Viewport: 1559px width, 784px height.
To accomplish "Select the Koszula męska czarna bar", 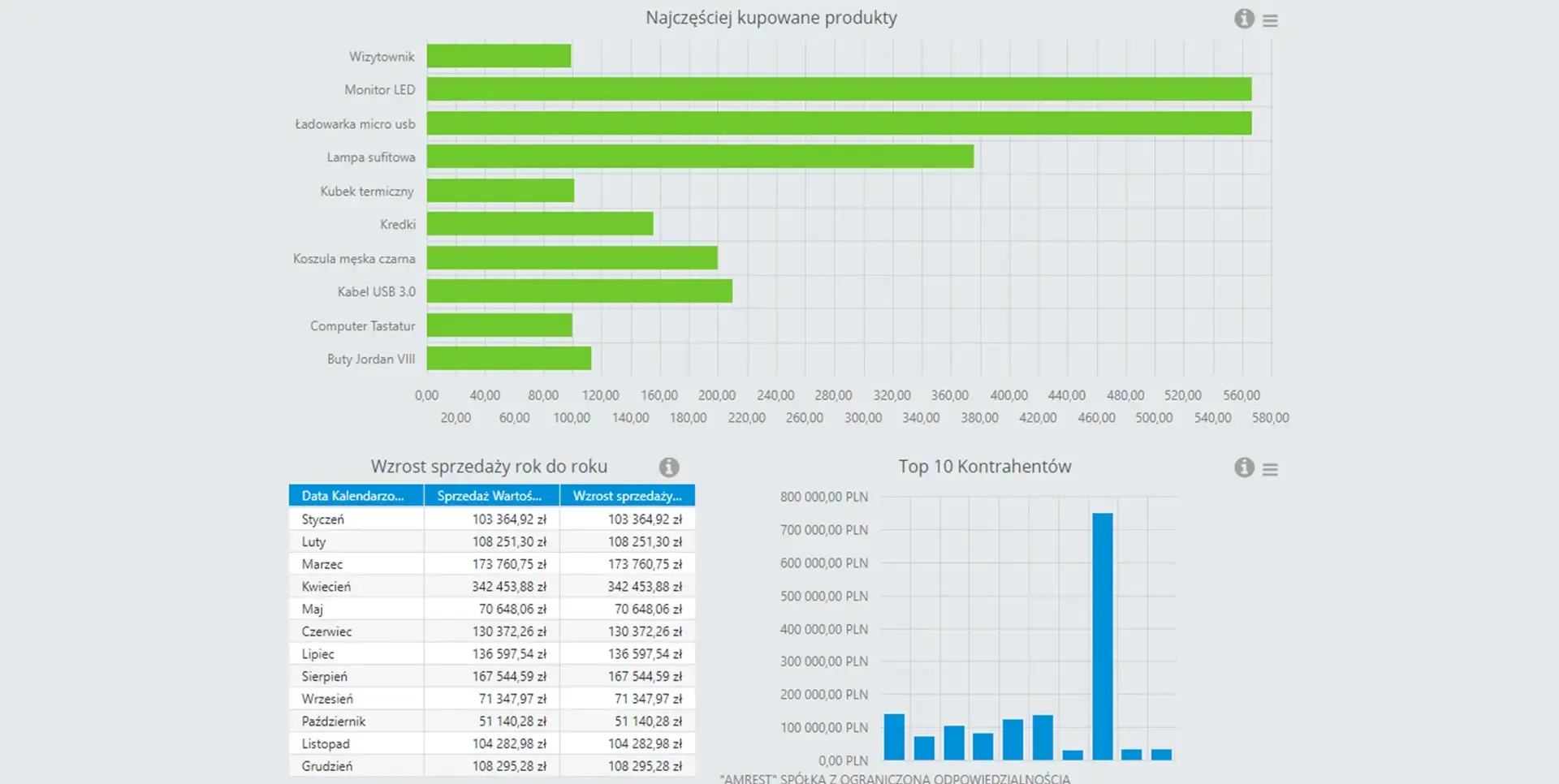I will click(572, 258).
